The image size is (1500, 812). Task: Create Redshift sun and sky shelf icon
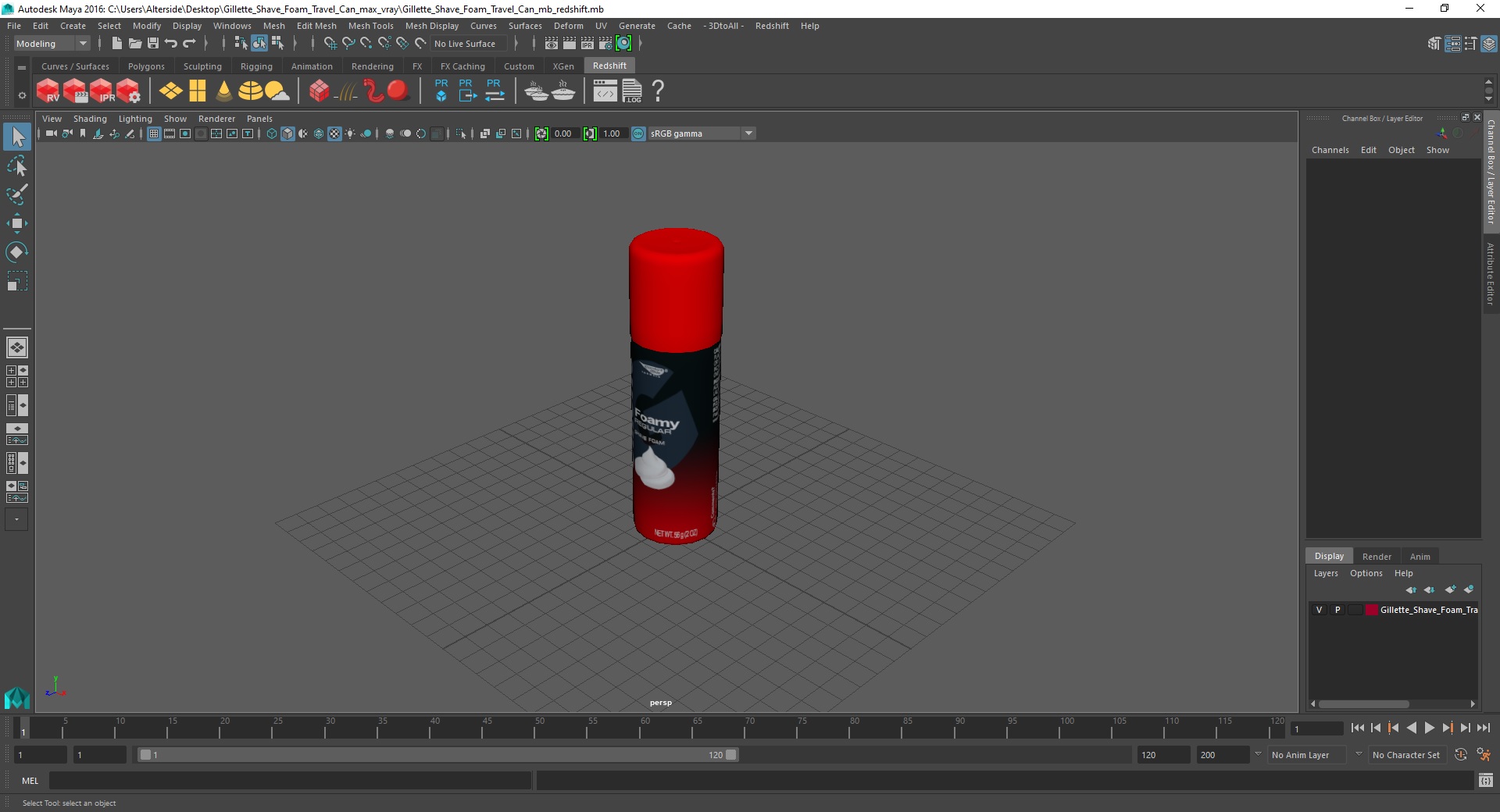[277, 91]
